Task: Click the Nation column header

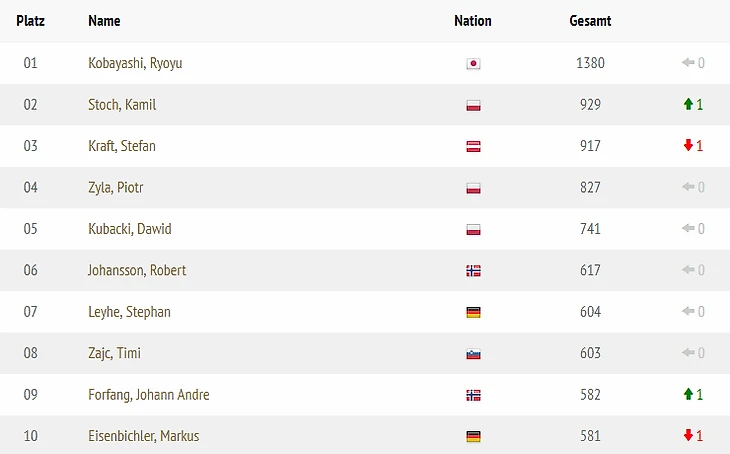Action: pos(473,20)
